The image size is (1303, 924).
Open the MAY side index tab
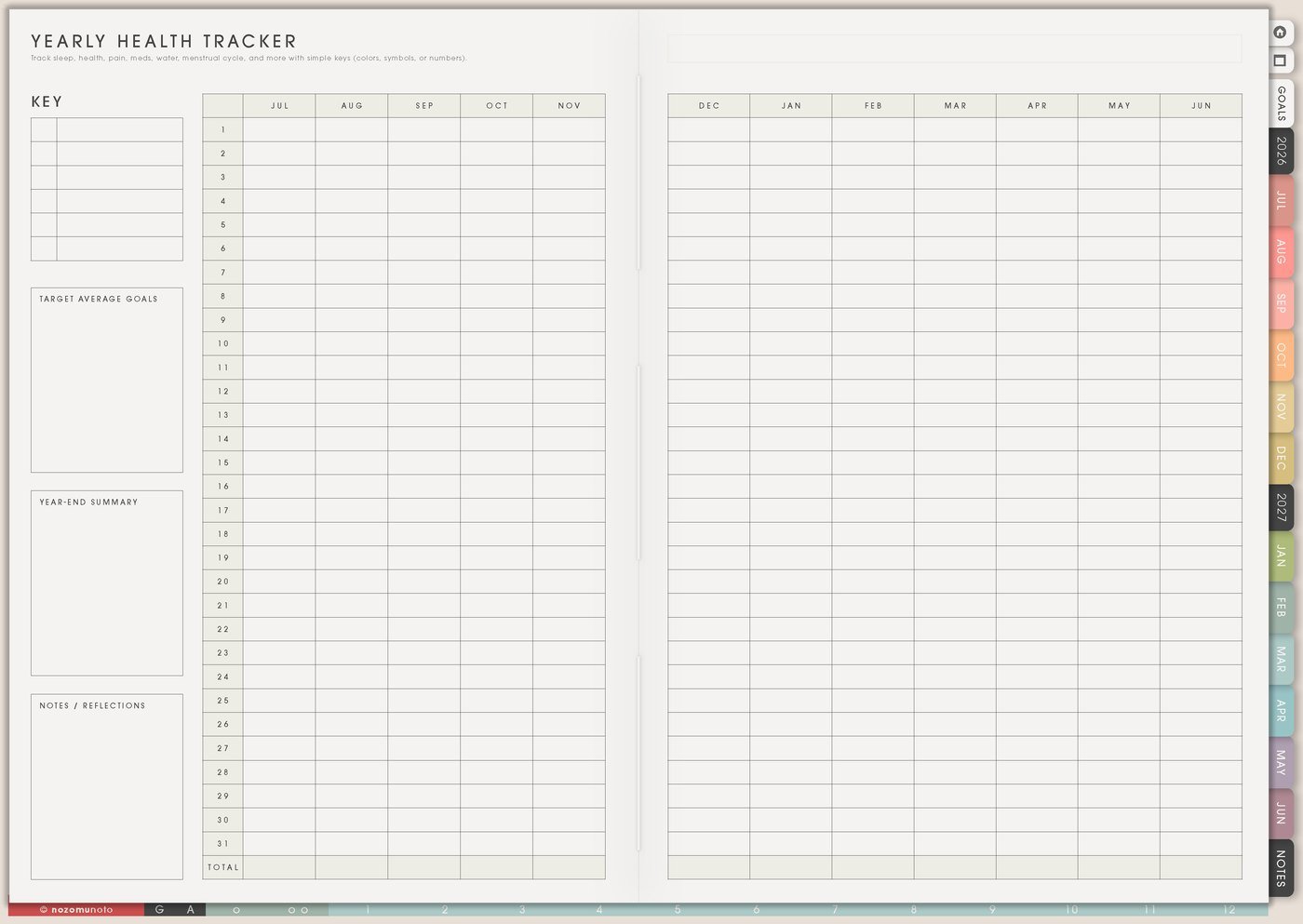click(1281, 762)
